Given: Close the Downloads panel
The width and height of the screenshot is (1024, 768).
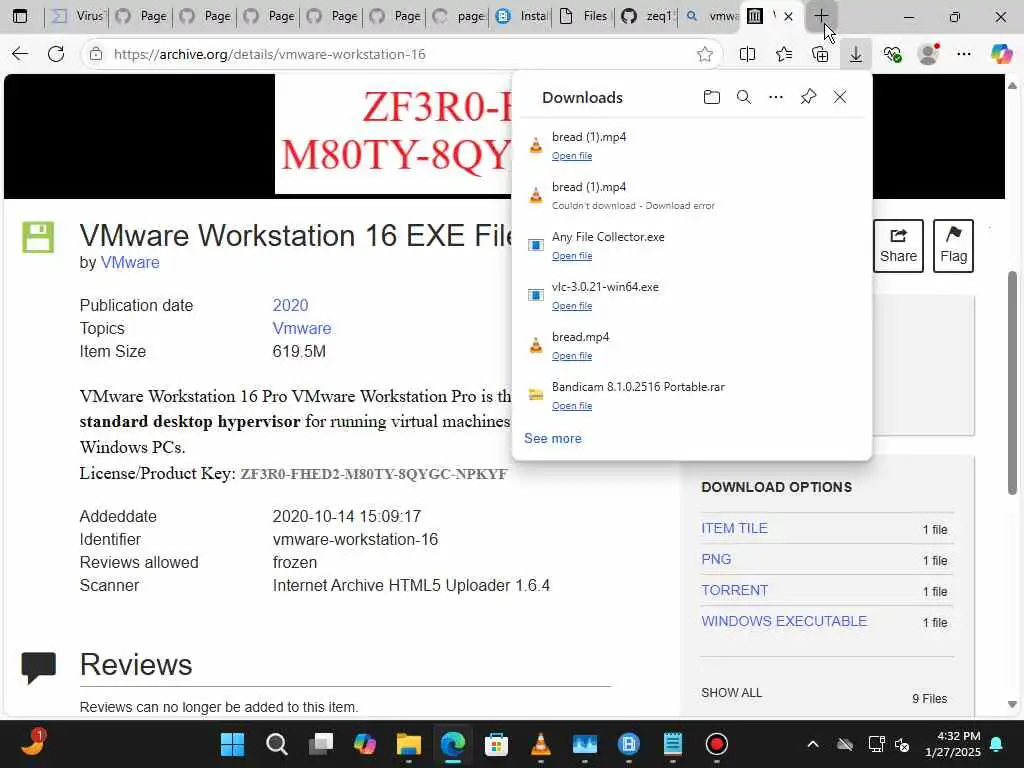Looking at the screenshot, I should (840, 97).
